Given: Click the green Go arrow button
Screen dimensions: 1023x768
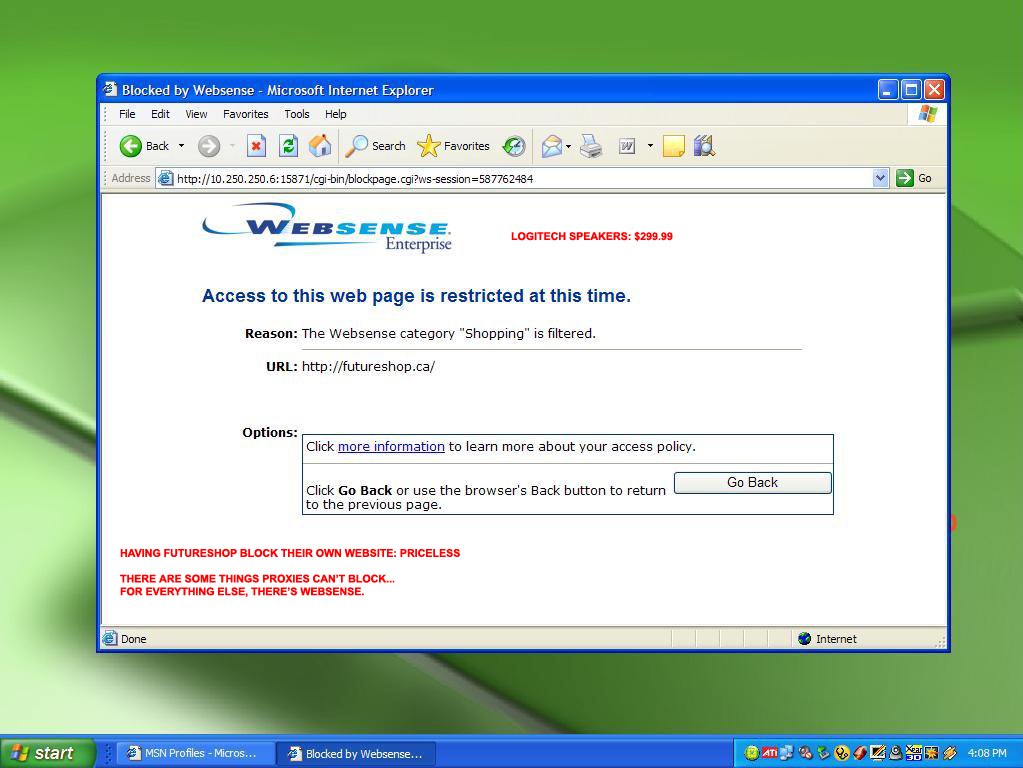Looking at the screenshot, I should coord(905,178).
